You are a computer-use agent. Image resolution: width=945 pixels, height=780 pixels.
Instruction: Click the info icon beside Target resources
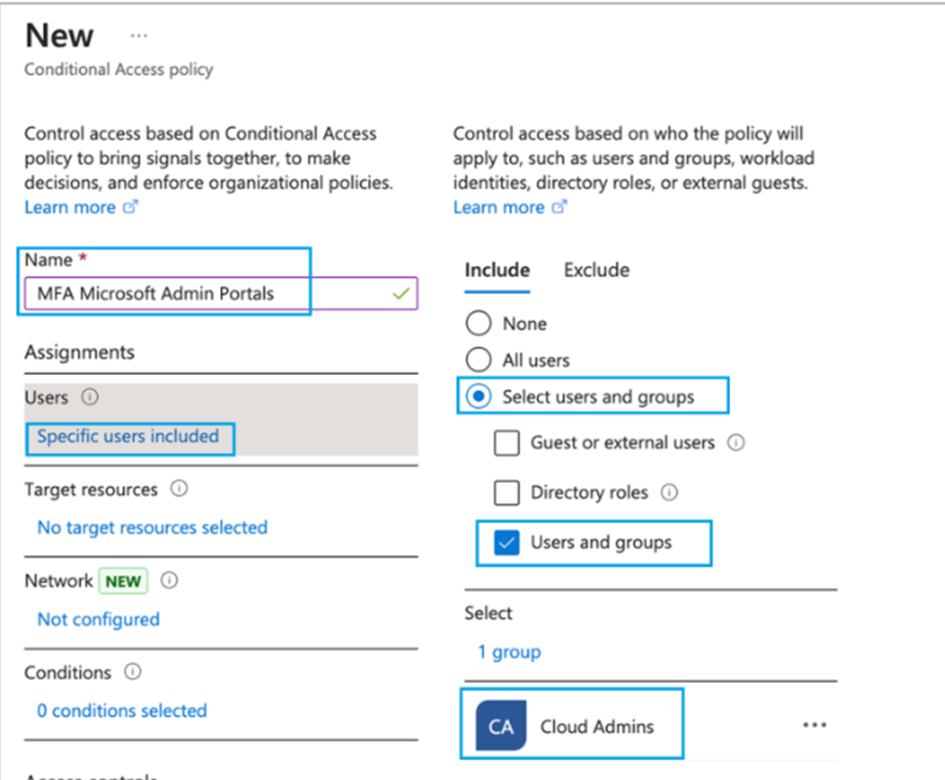tap(179, 490)
